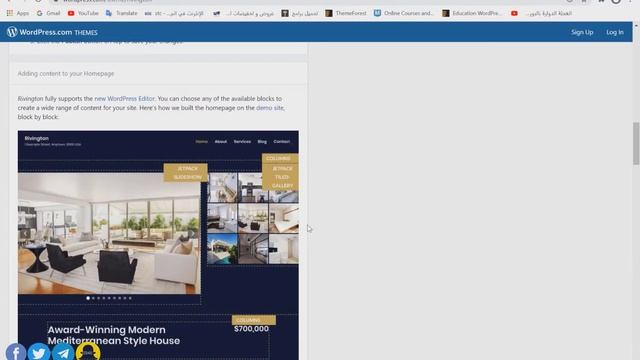Open the Apps bookmark shortcut
This screenshot has height=360, width=640.
[x=18, y=13]
